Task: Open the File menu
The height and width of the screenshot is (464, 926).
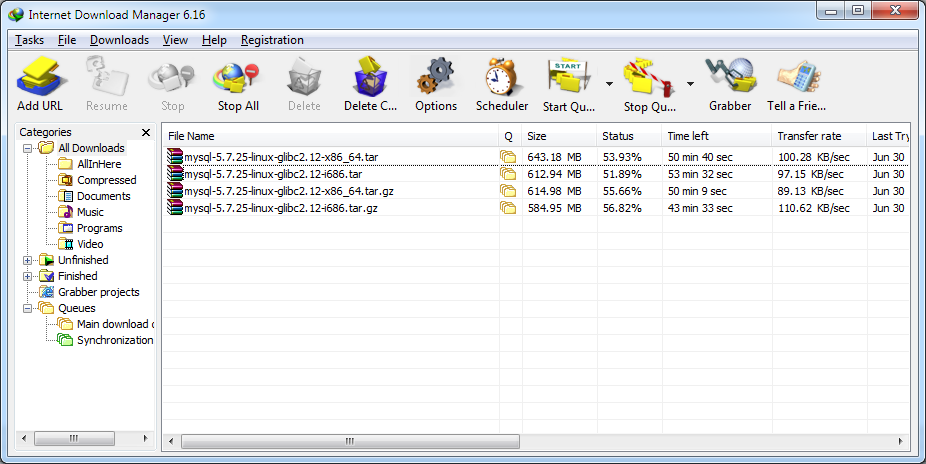Action: (67, 40)
